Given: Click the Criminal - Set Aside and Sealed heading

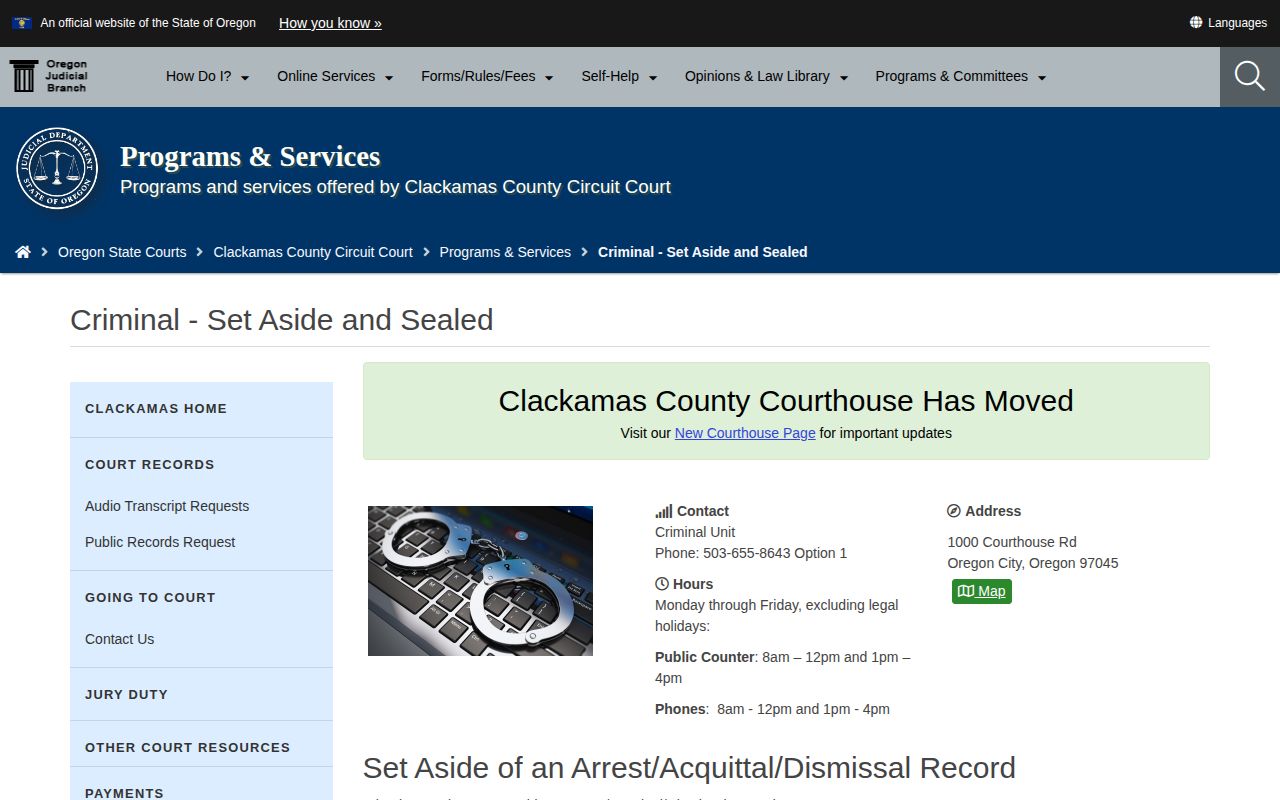Looking at the screenshot, I should point(282,320).
